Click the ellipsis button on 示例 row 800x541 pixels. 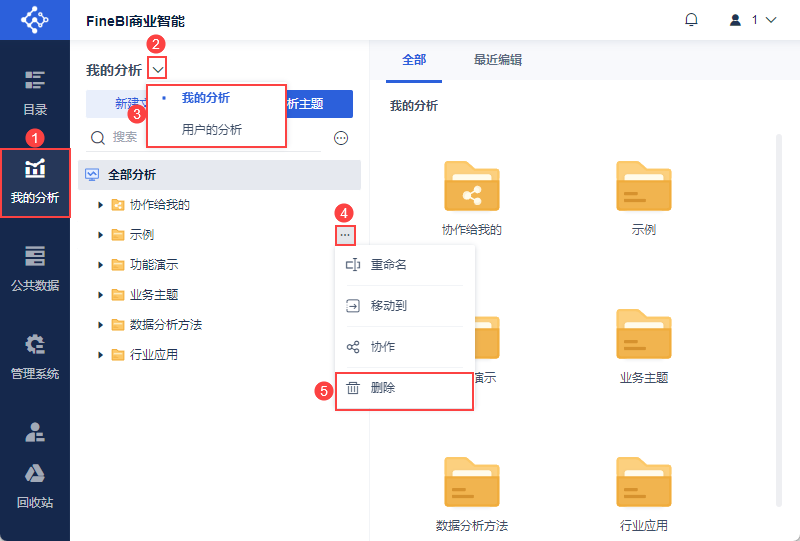point(345,235)
